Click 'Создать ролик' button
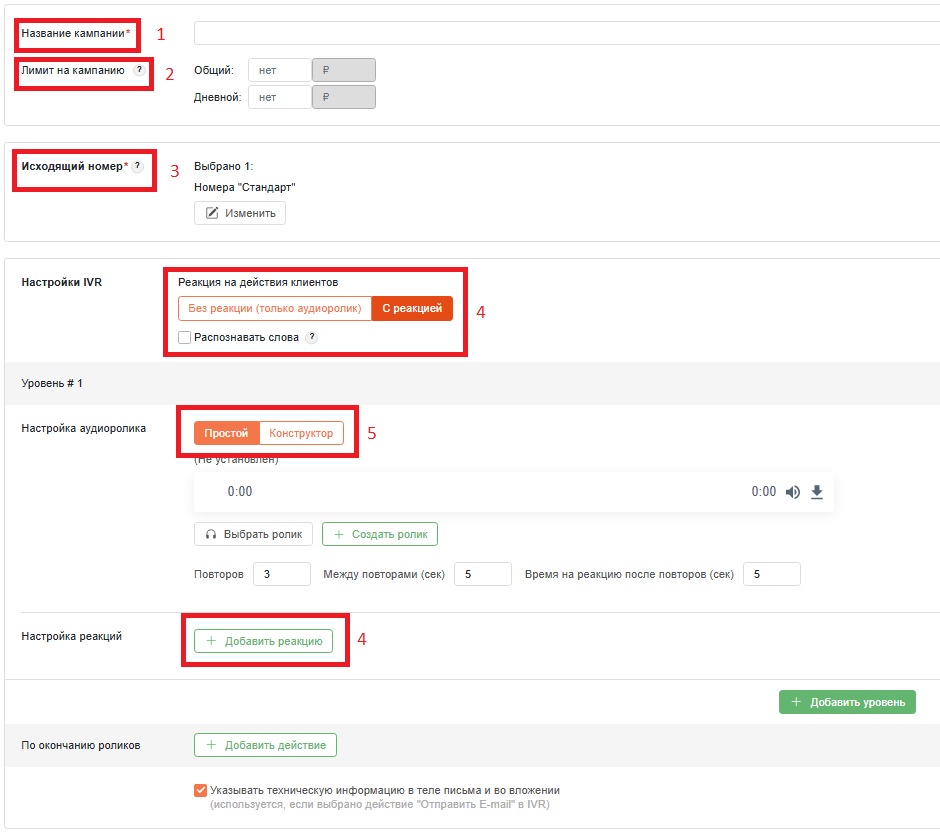This screenshot has width=940, height=834. [379, 534]
